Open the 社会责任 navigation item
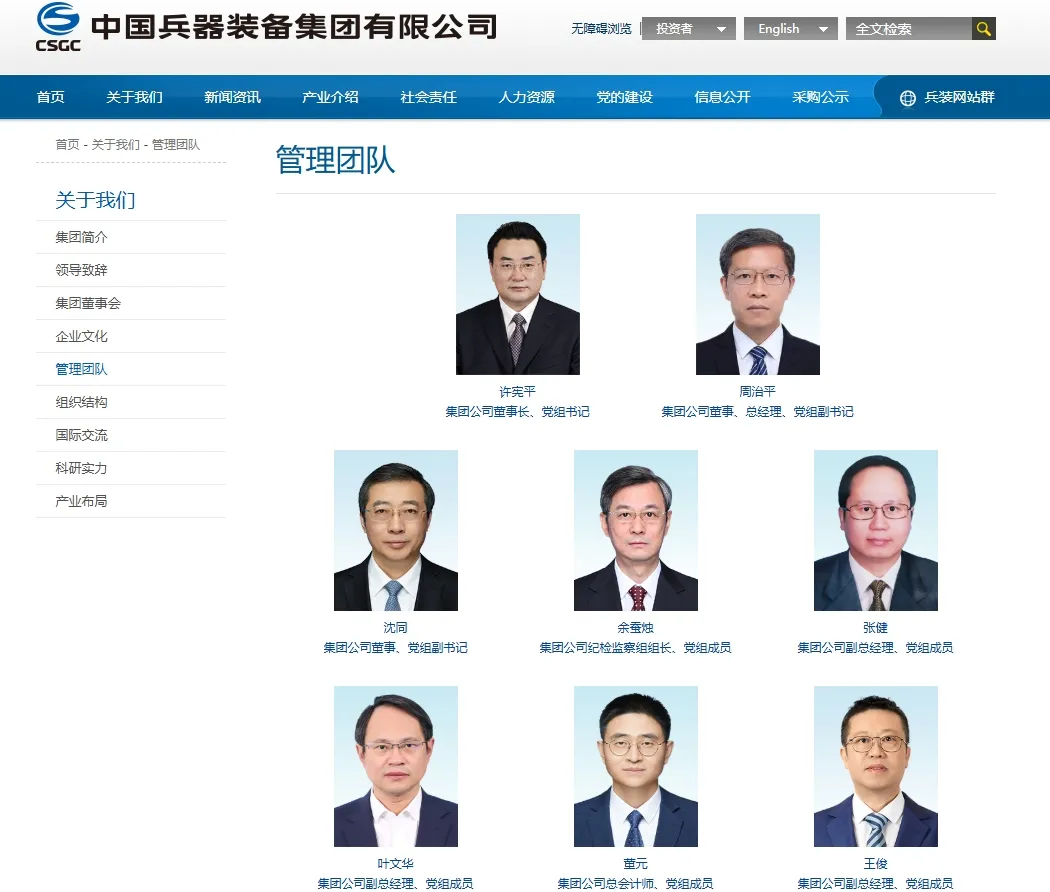This screenshot has height=892, width=1050. (429, 97)
